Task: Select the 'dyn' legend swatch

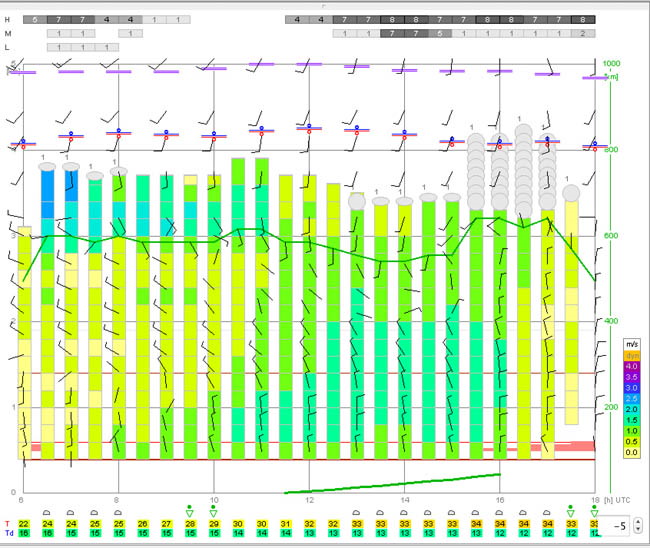Action: click(632, 356)
